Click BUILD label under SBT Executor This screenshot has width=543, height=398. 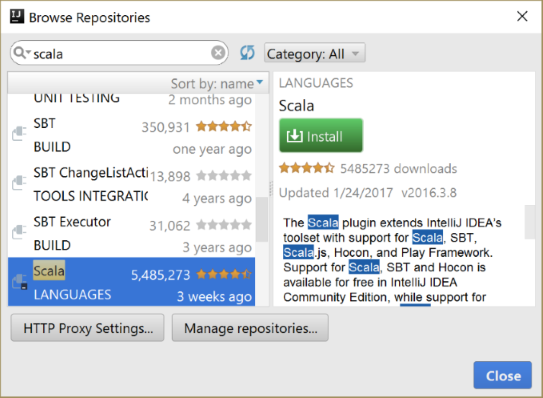click(52, 245)
